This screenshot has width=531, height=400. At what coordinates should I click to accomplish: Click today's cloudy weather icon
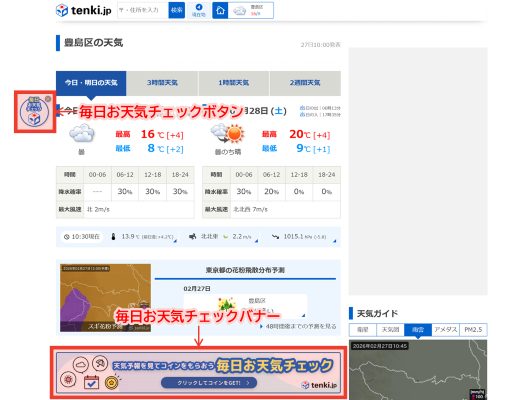pos(82,133)
